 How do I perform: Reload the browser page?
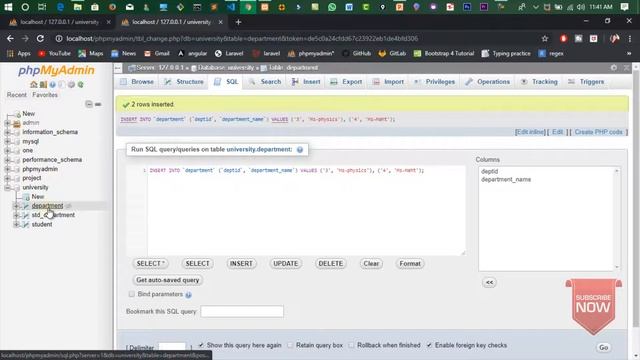pyautogui.click(x=40, y=38)
